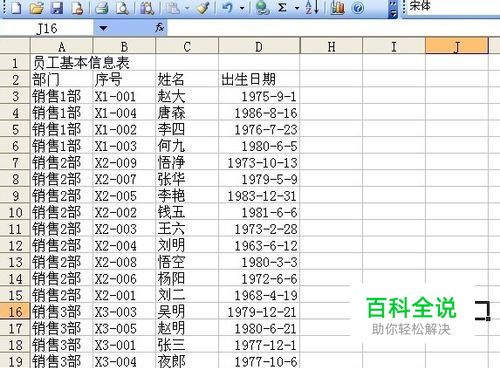Select cell with date 1976-7-23
This screenshot has height=368, width=500.
coord(259,129)
